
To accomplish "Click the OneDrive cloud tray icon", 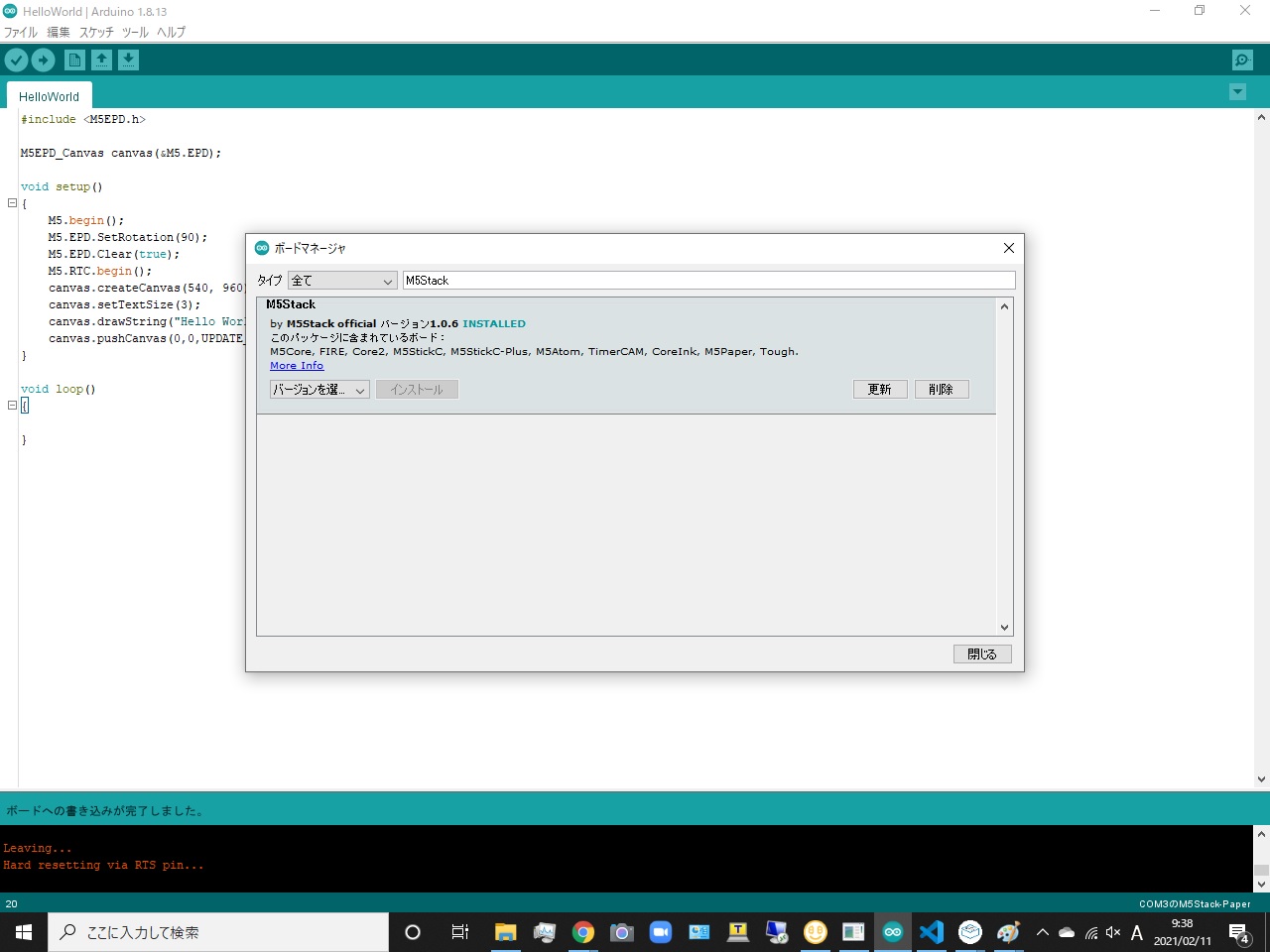I will point(1067,932).
